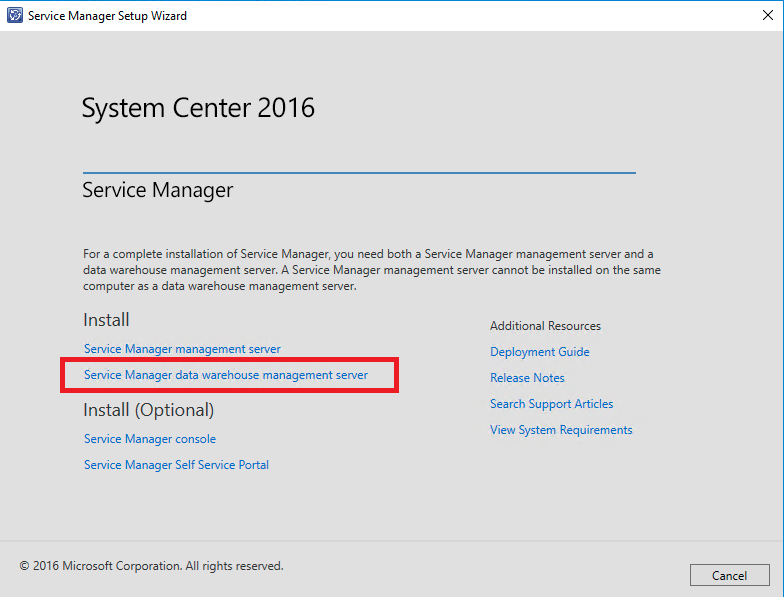Screen dimensions: 784x597
Task: Install the Service Manager console
Action: coord(150,439)
